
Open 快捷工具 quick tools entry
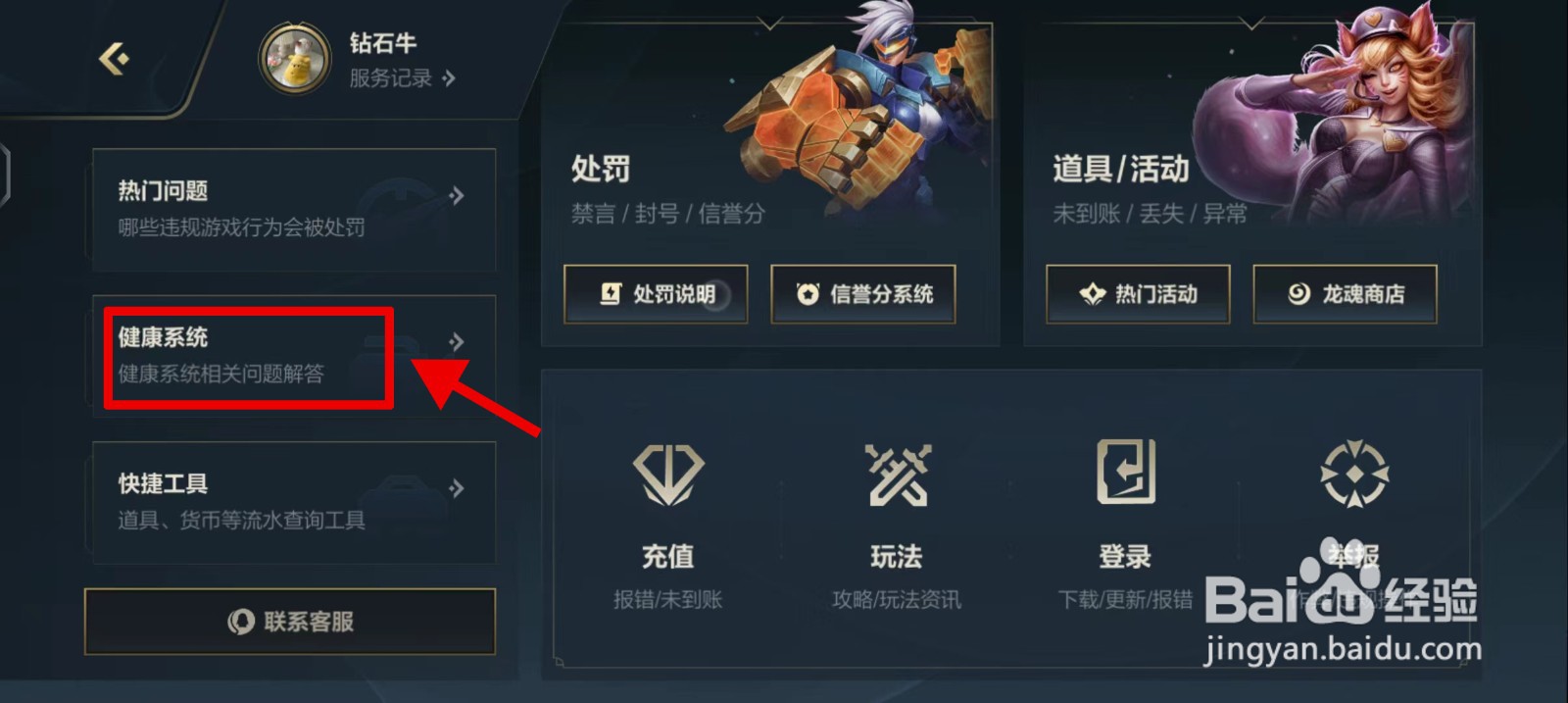294,503
